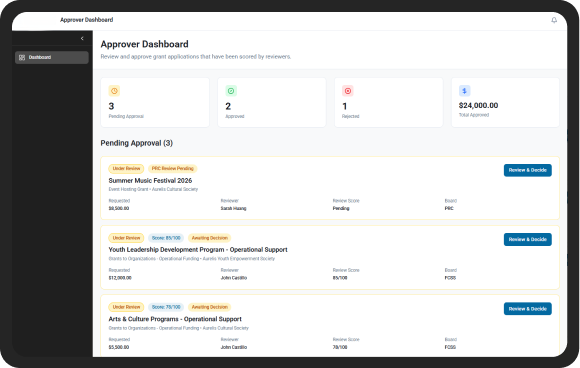Click requested amount $8,500.00

pos(119,209)
